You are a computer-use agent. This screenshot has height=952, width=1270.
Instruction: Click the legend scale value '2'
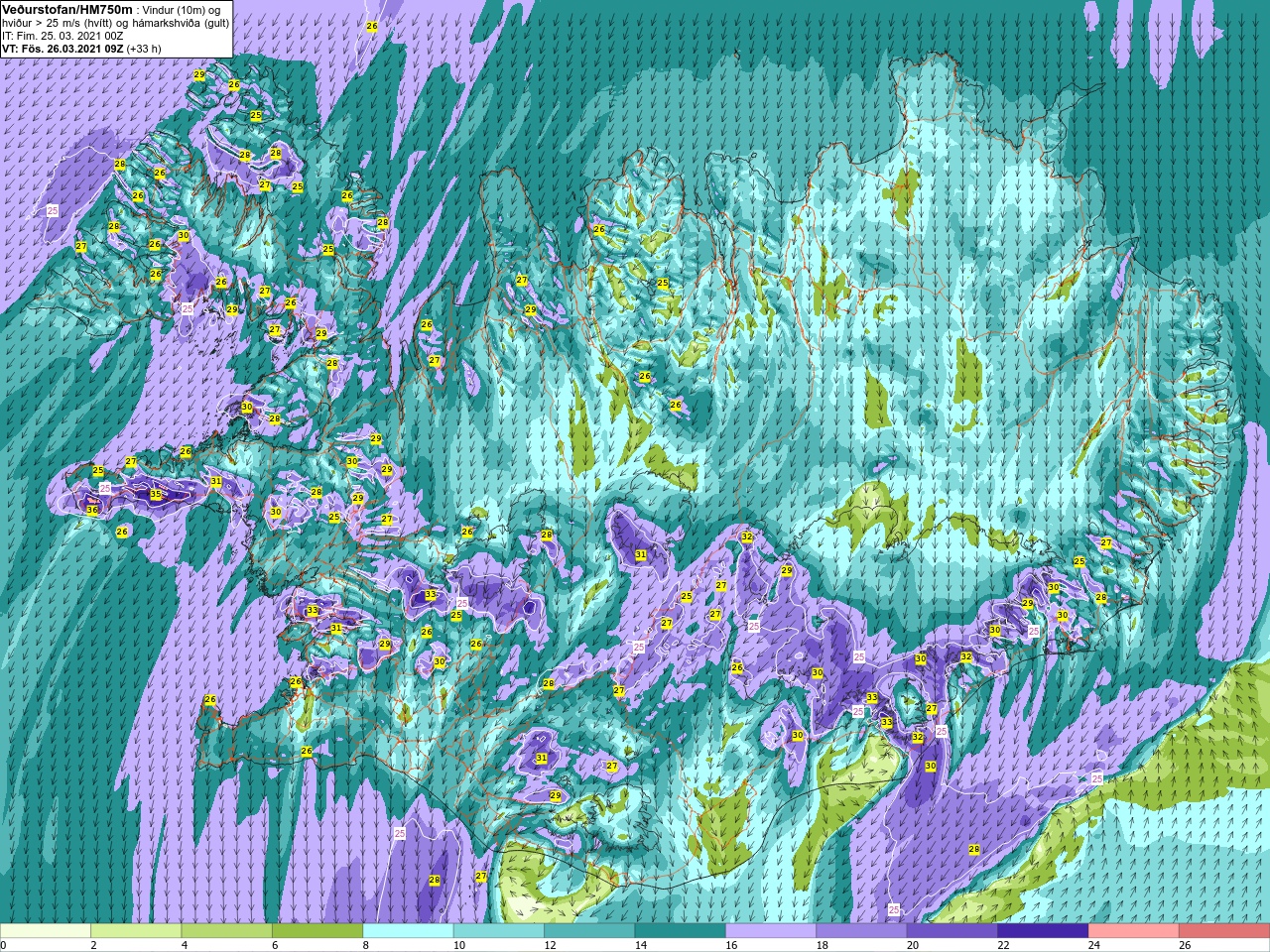93,945
